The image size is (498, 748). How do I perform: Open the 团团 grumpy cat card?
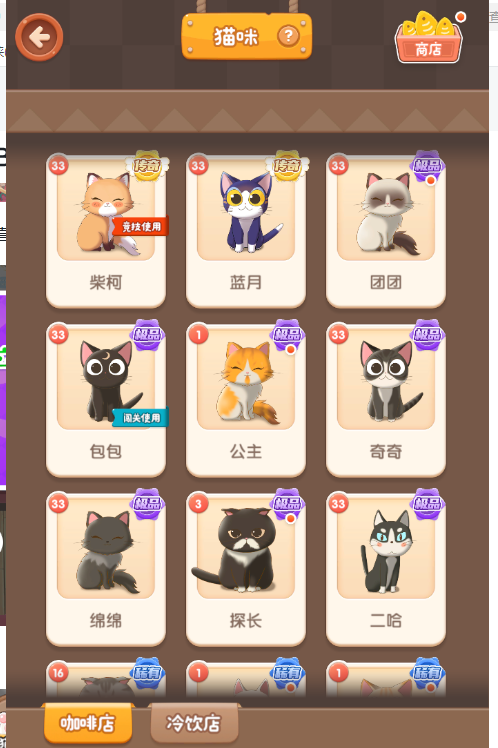(x=386, y=231)
